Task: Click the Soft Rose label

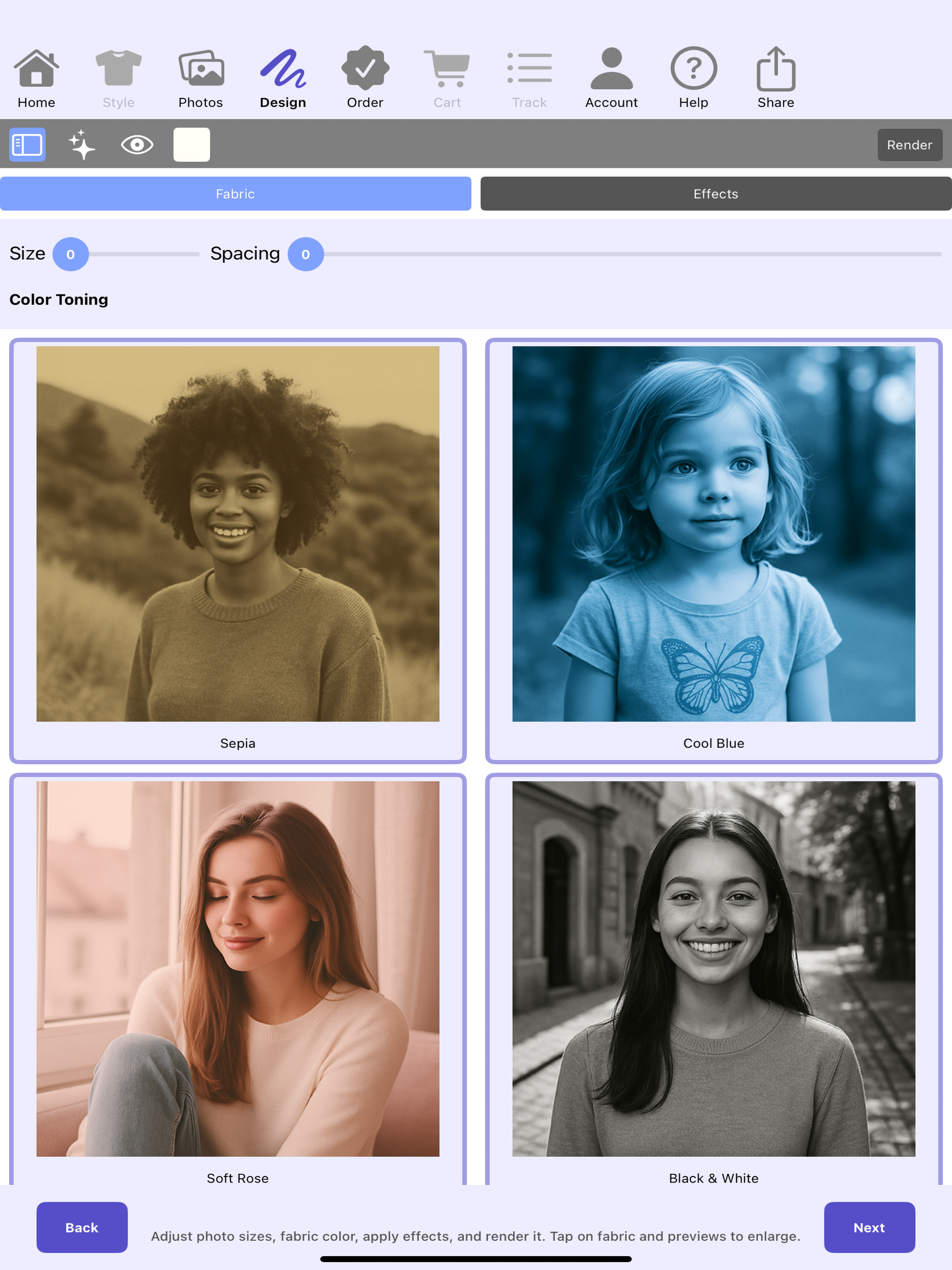Action: (x=238, y=1178)
